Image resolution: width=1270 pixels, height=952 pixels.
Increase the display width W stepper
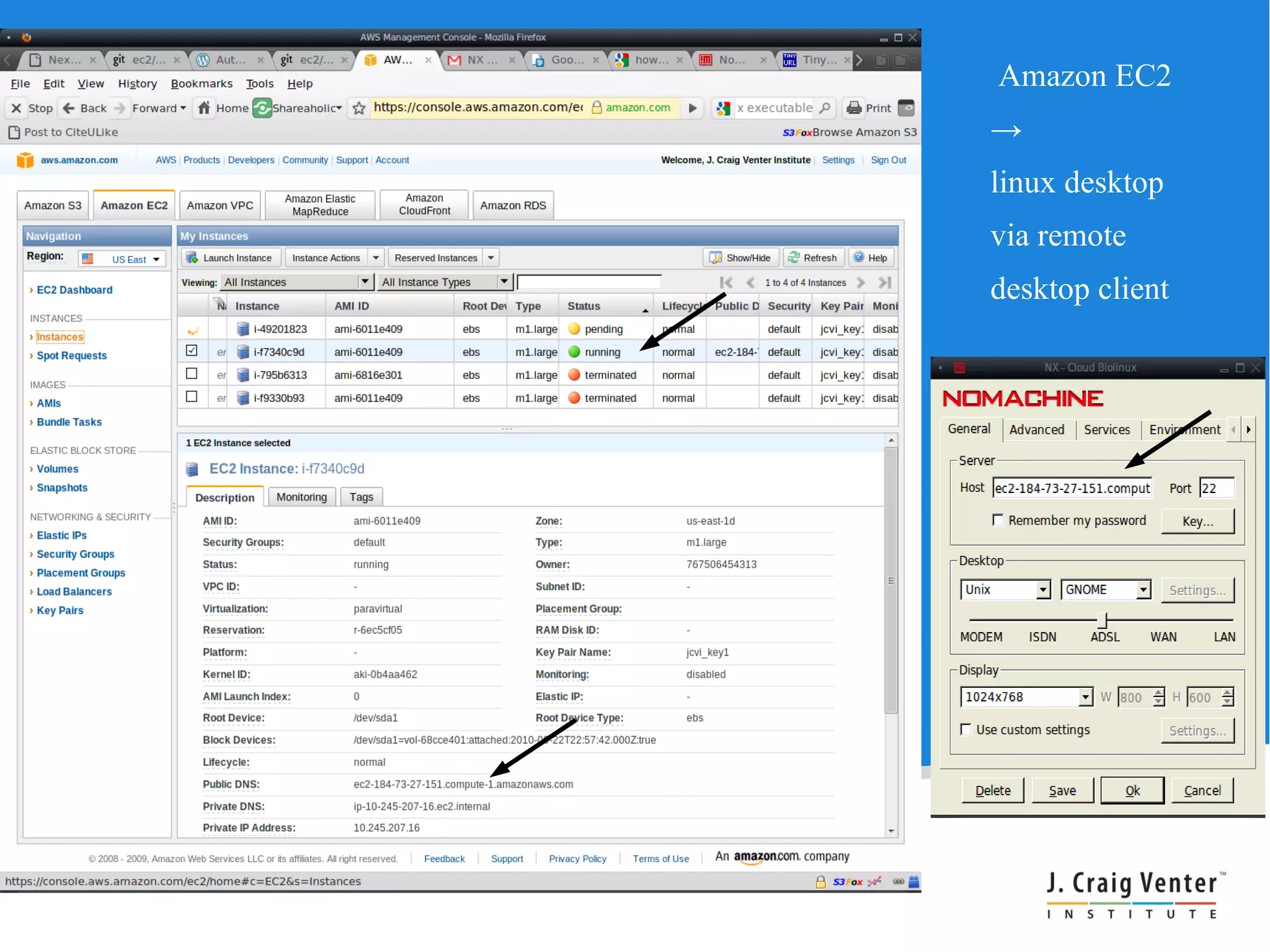tap(1159, 692)
